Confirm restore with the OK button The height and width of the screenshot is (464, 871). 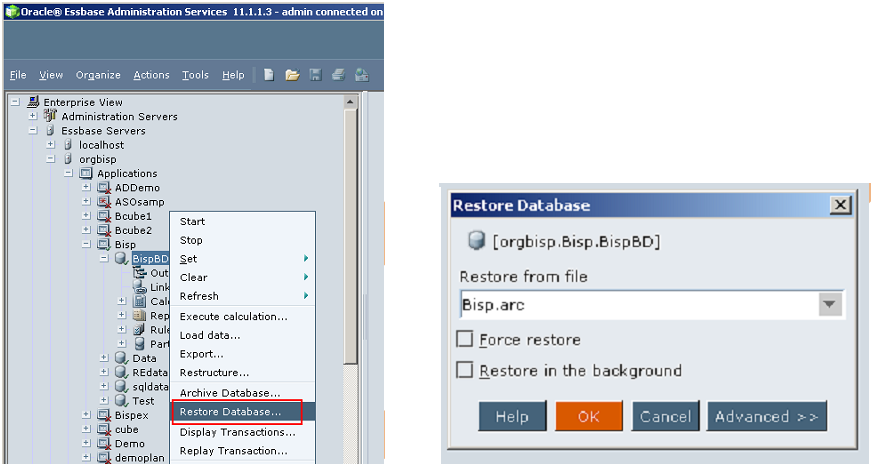589,416
